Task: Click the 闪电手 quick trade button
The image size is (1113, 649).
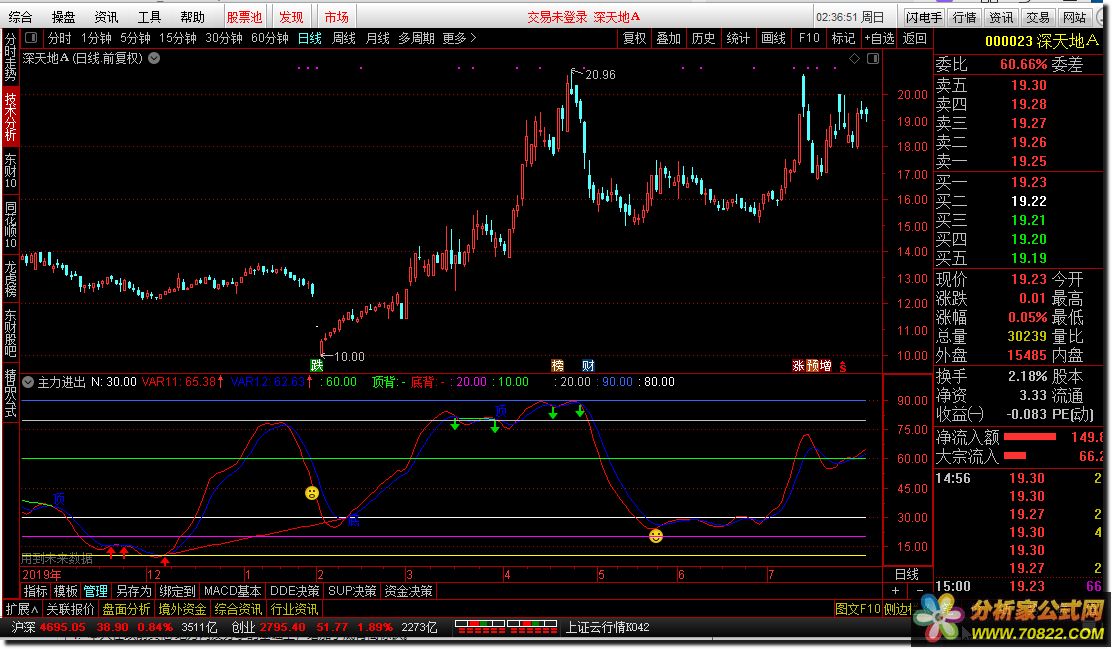Action: point(923,17)
